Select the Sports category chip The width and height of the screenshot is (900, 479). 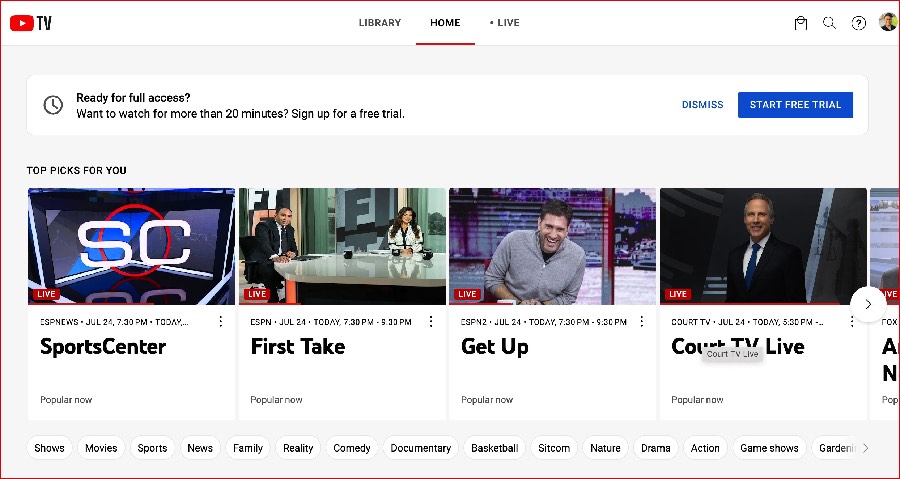click(152, 448)
